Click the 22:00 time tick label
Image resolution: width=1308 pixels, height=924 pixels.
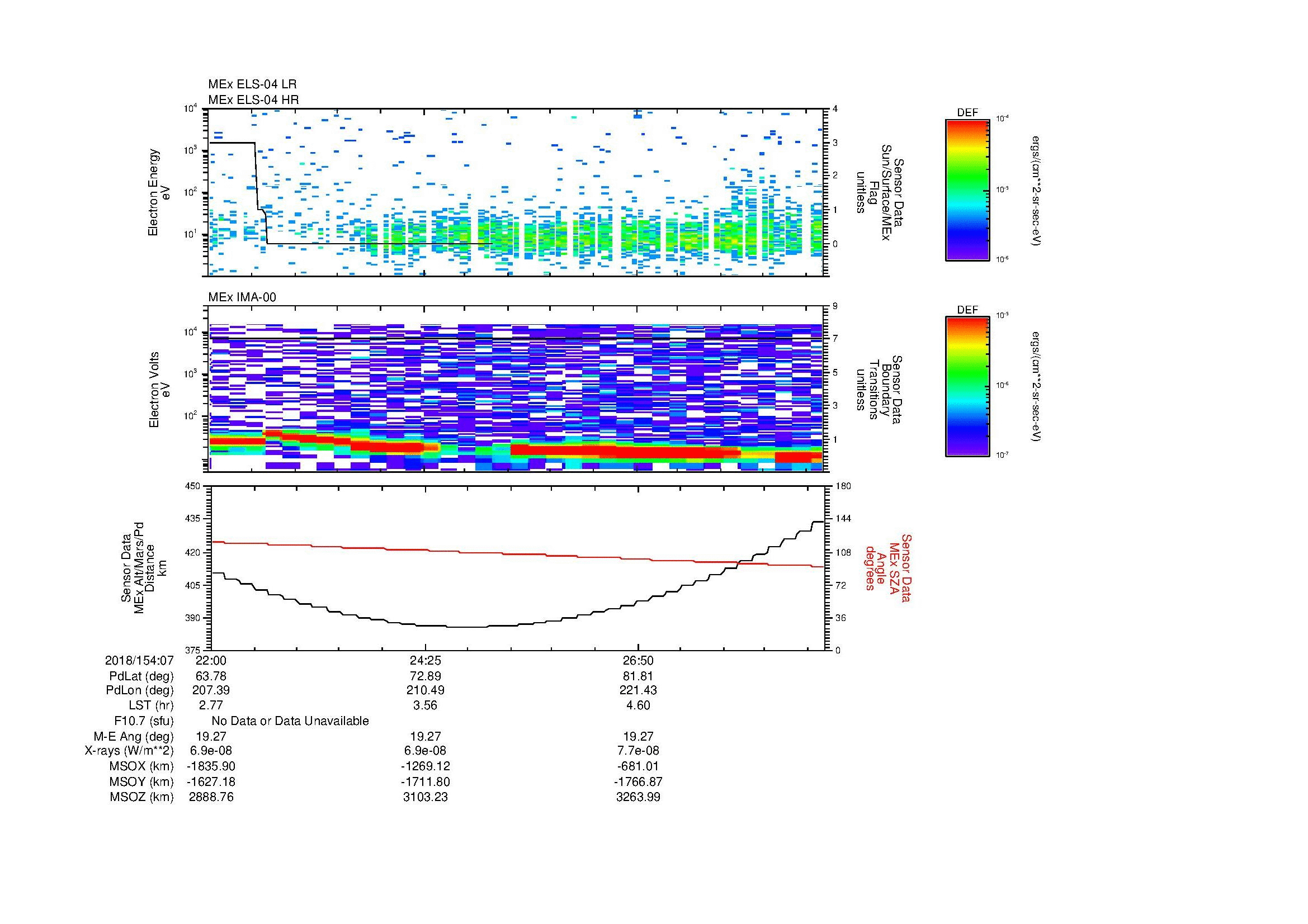click(211, 660)
